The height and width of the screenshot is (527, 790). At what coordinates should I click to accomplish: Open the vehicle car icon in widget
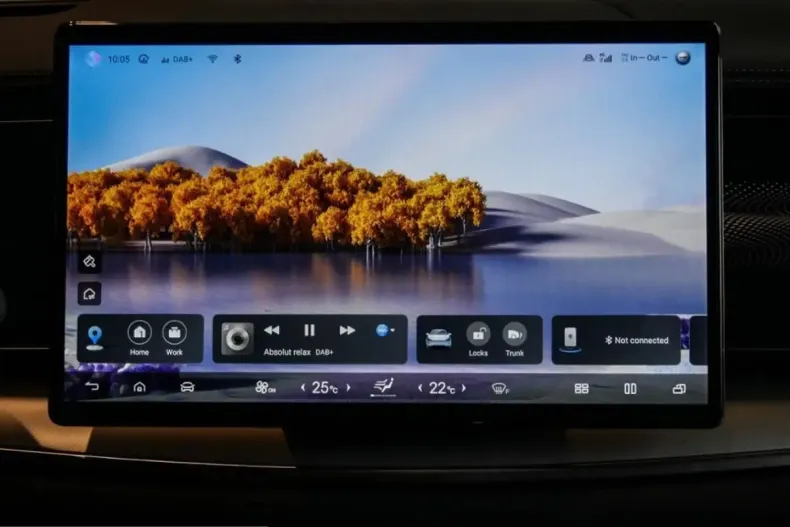click(x=438, y=338)
